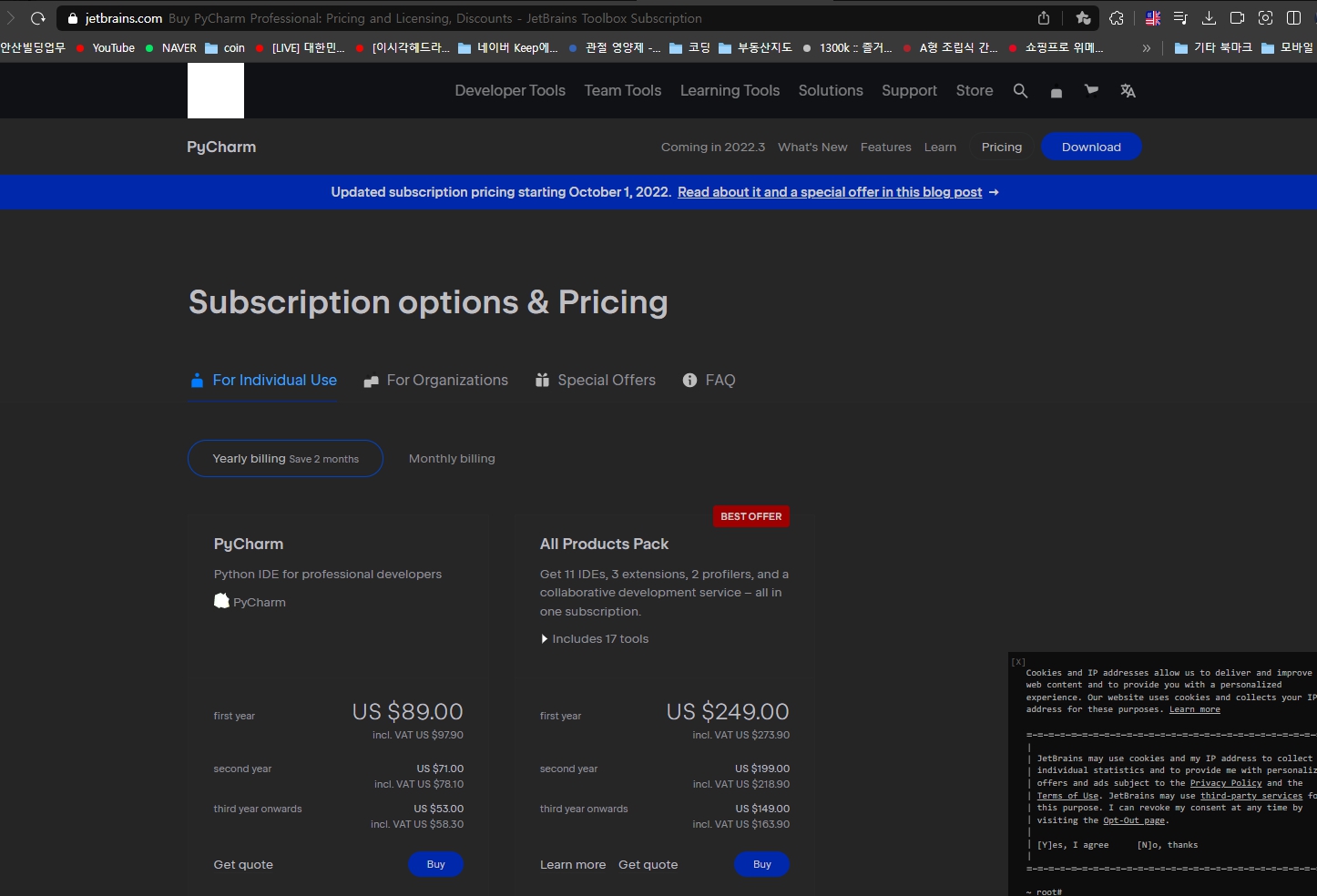
Task: Open the YouTube bookmark
Action: pyautogui.click(x=105, y=47)
